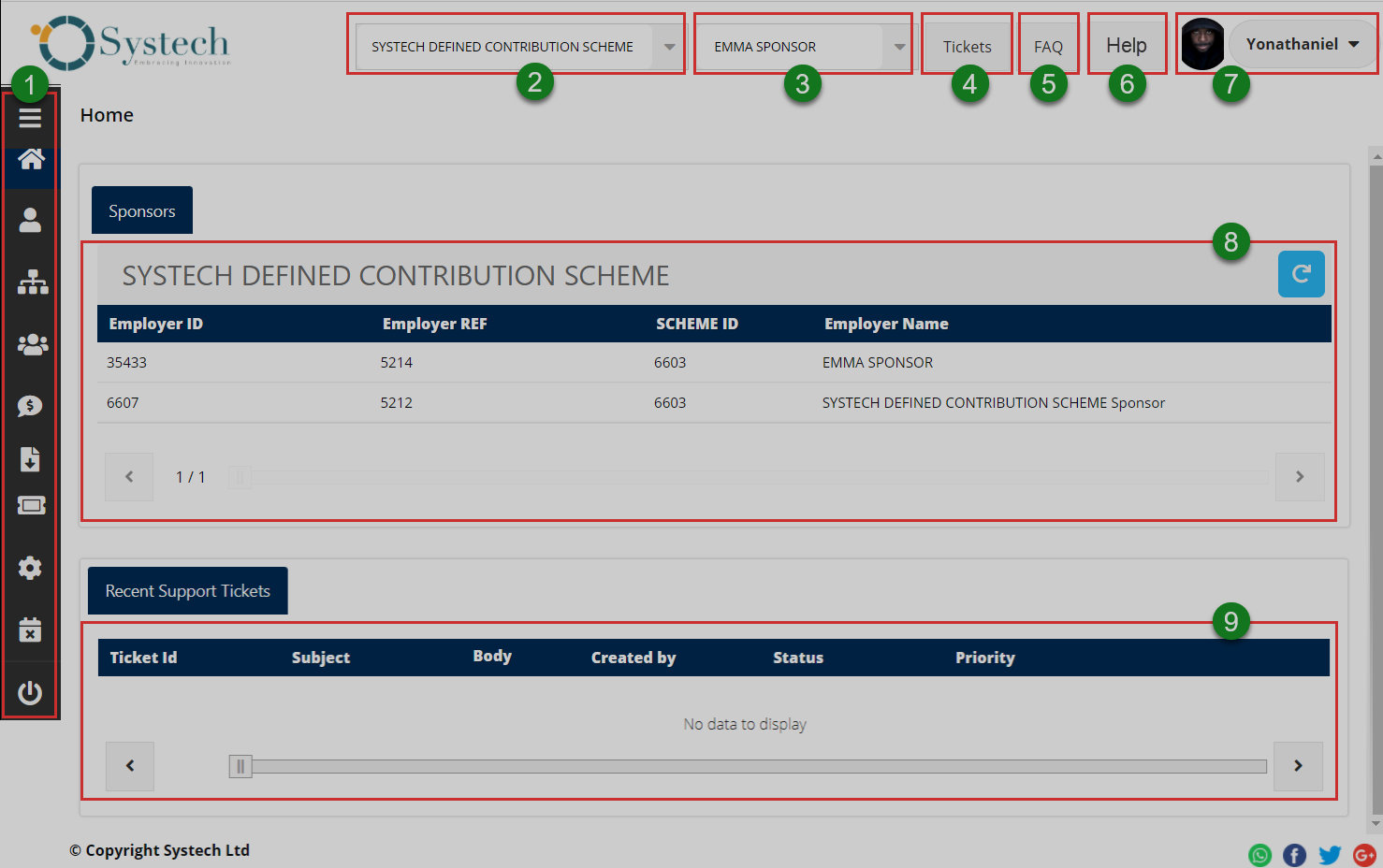The image size is (1383, 868).
Task: Click the tickets table pagination slider handle
Action: (x=240, y=767)
